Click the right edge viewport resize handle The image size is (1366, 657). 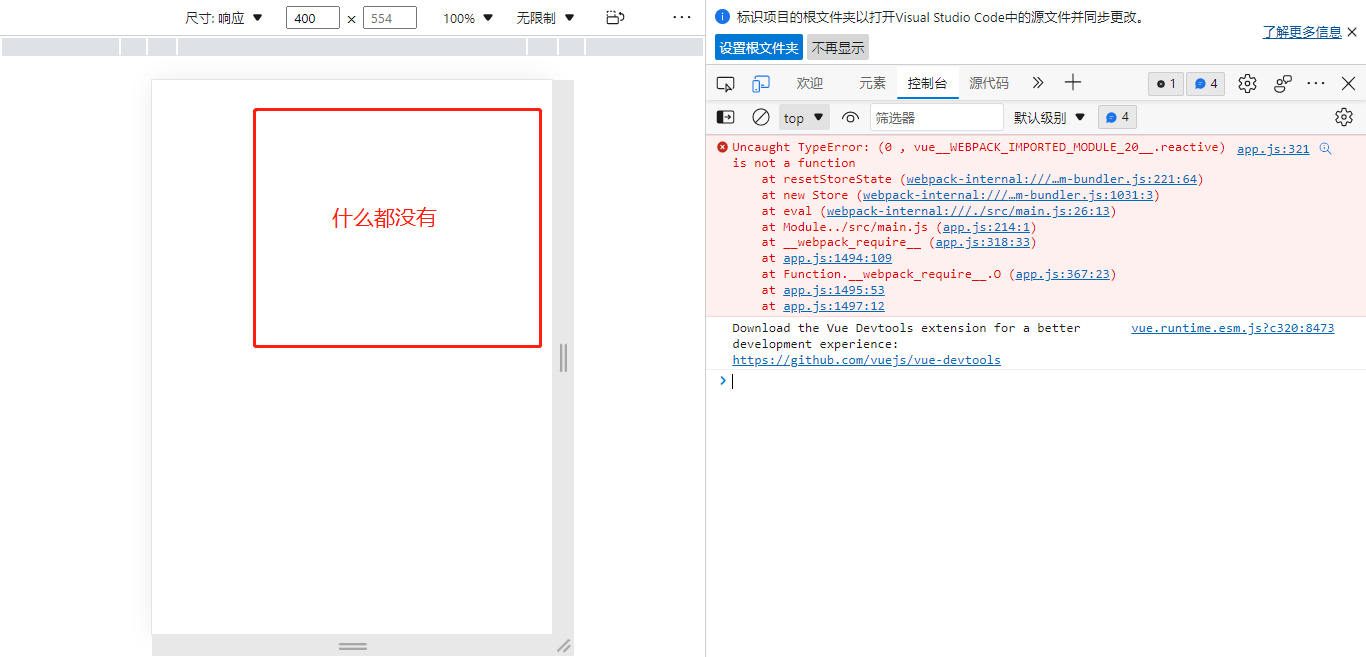[x=563, y=357]
